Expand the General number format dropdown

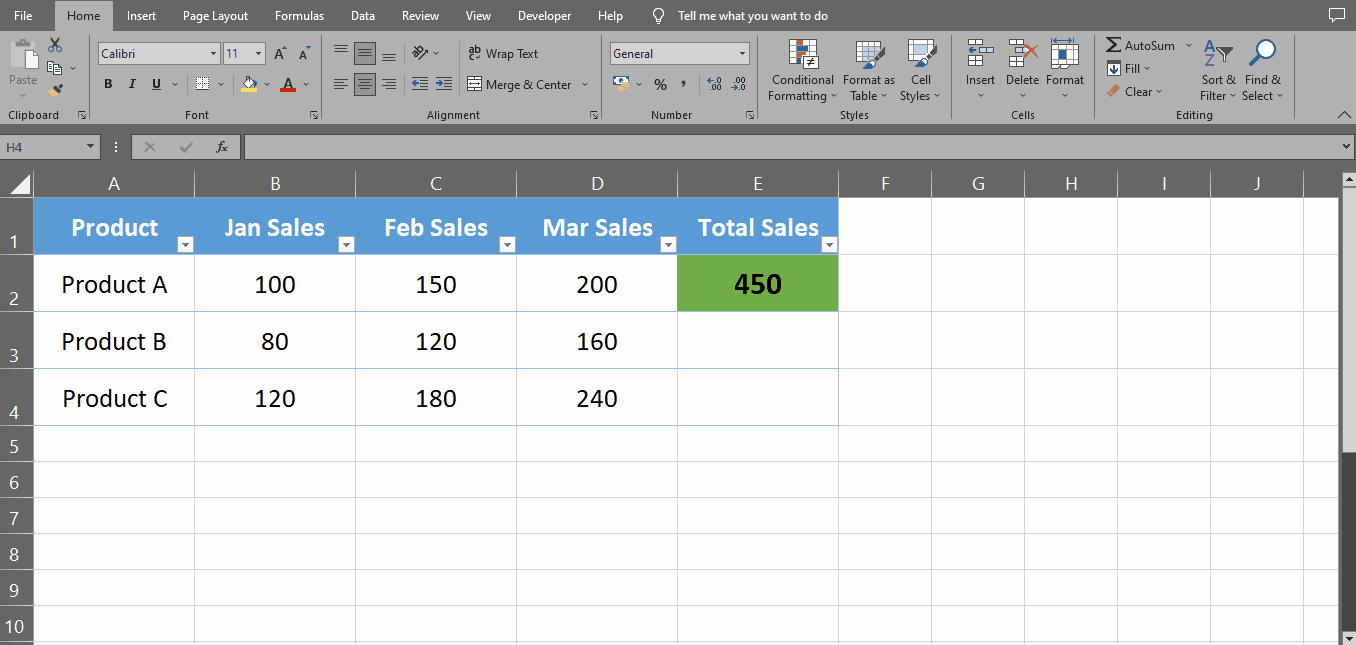click(742, 54)
